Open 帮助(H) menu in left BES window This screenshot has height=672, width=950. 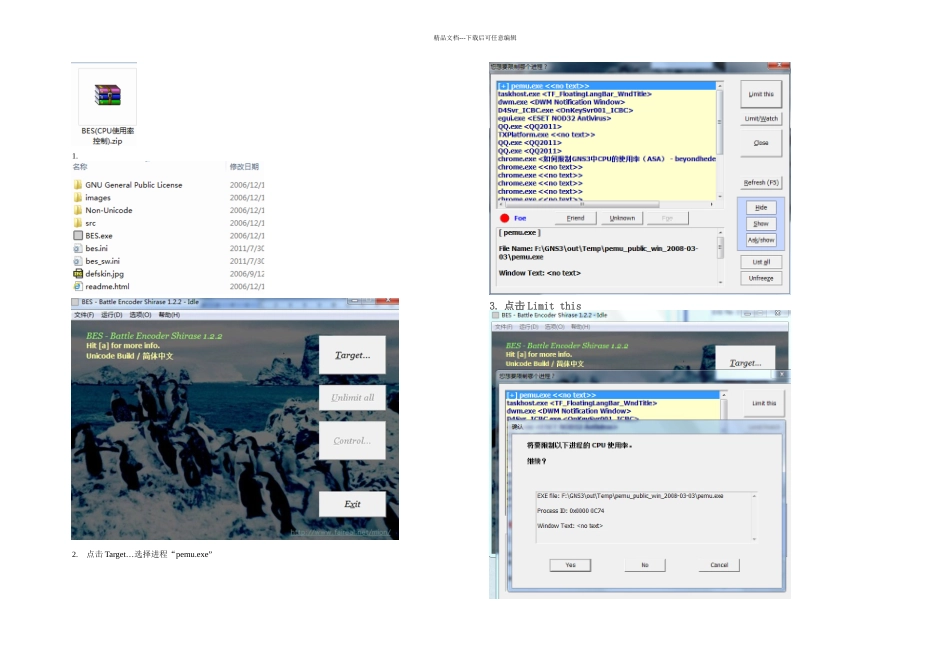click(169, 315)
